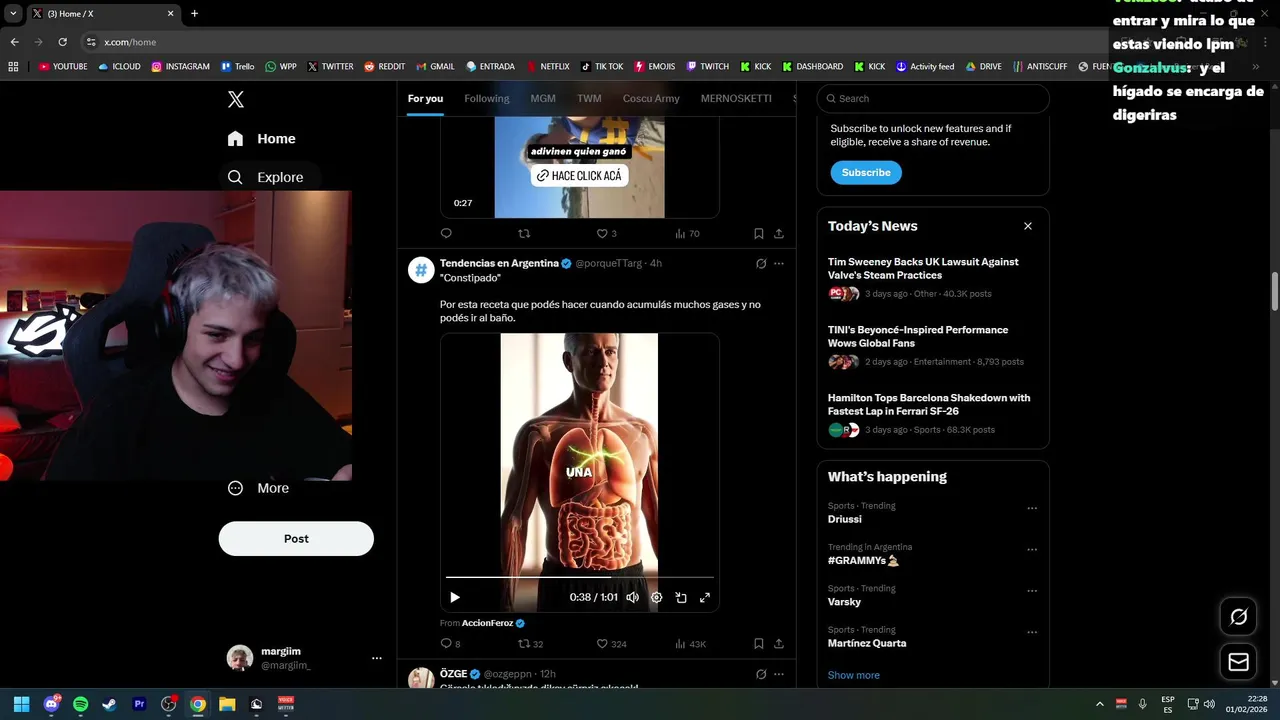Open more options for Varsky trend
1280x720 pixels.
tap(1032, 591)
